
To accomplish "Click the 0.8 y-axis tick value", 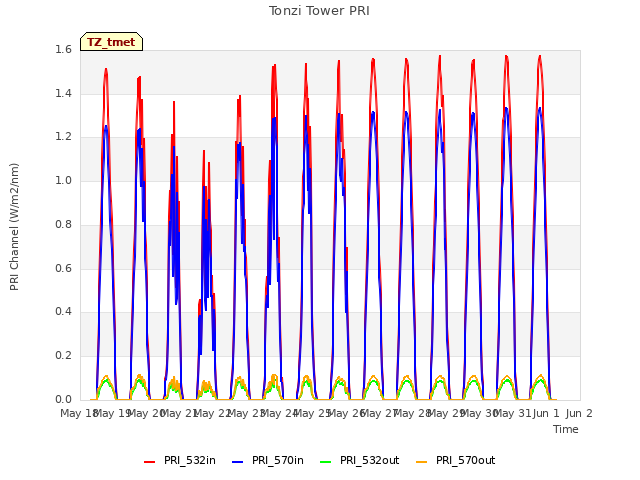I will [x=63, y=224].
